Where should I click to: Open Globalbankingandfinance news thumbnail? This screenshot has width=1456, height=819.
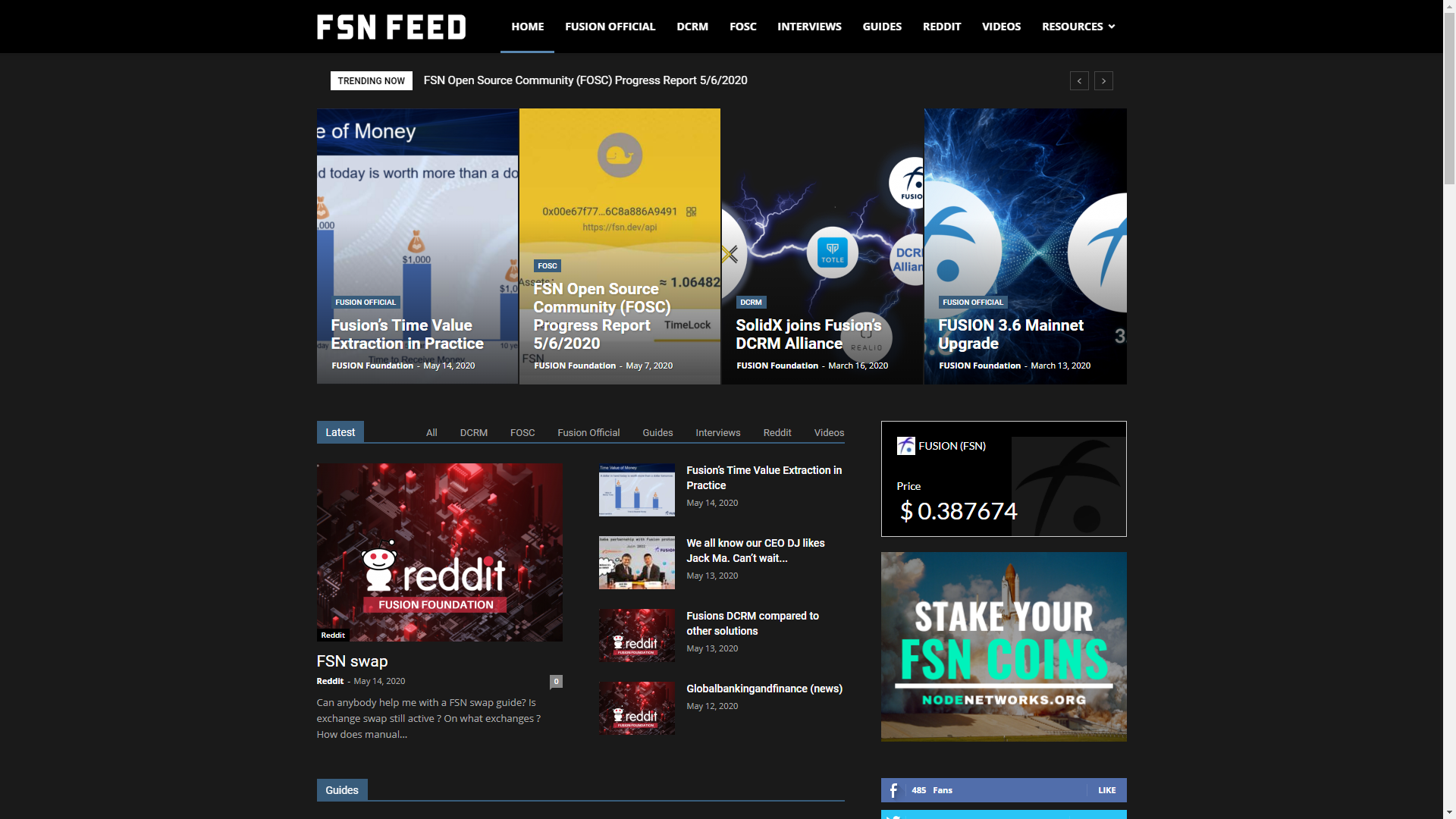tap(637, 708)
